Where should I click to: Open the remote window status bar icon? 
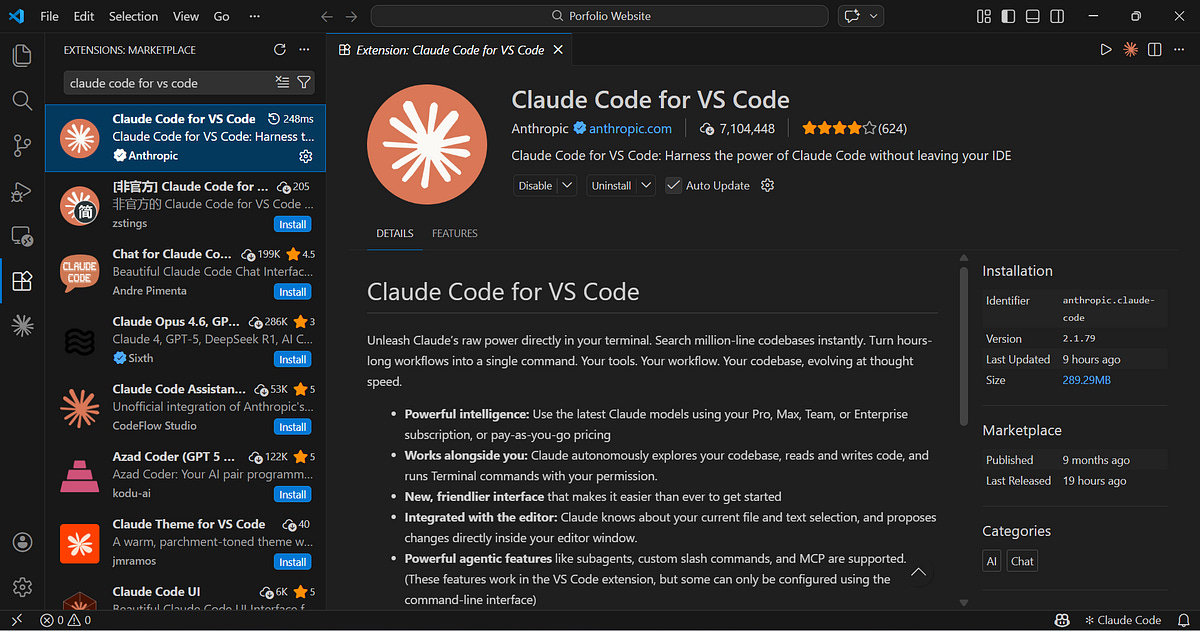[x=17, y=620]
